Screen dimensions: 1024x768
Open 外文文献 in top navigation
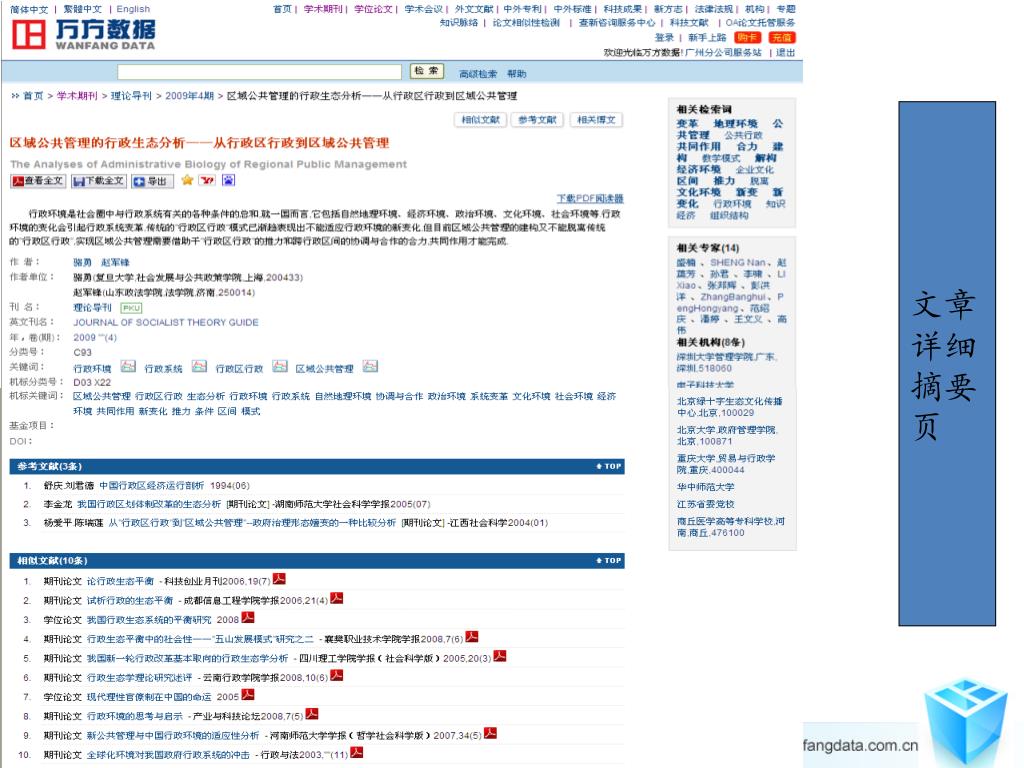point(474,9)
